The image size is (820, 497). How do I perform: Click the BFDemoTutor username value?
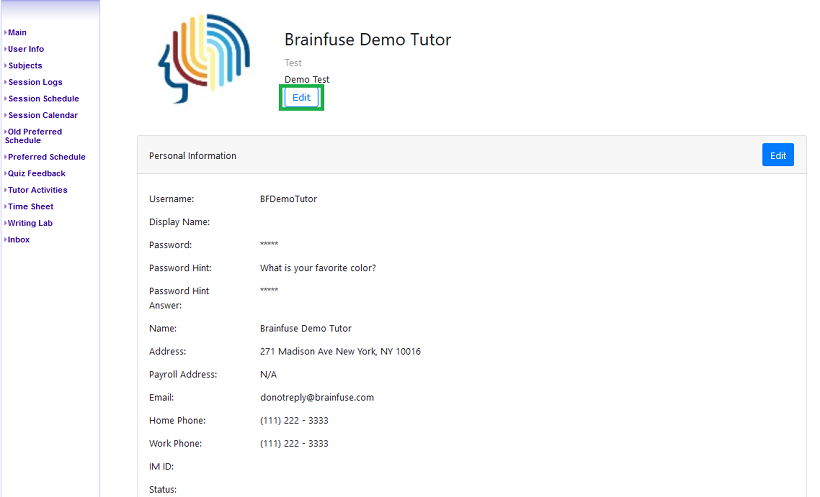click(x=288, y=199)
